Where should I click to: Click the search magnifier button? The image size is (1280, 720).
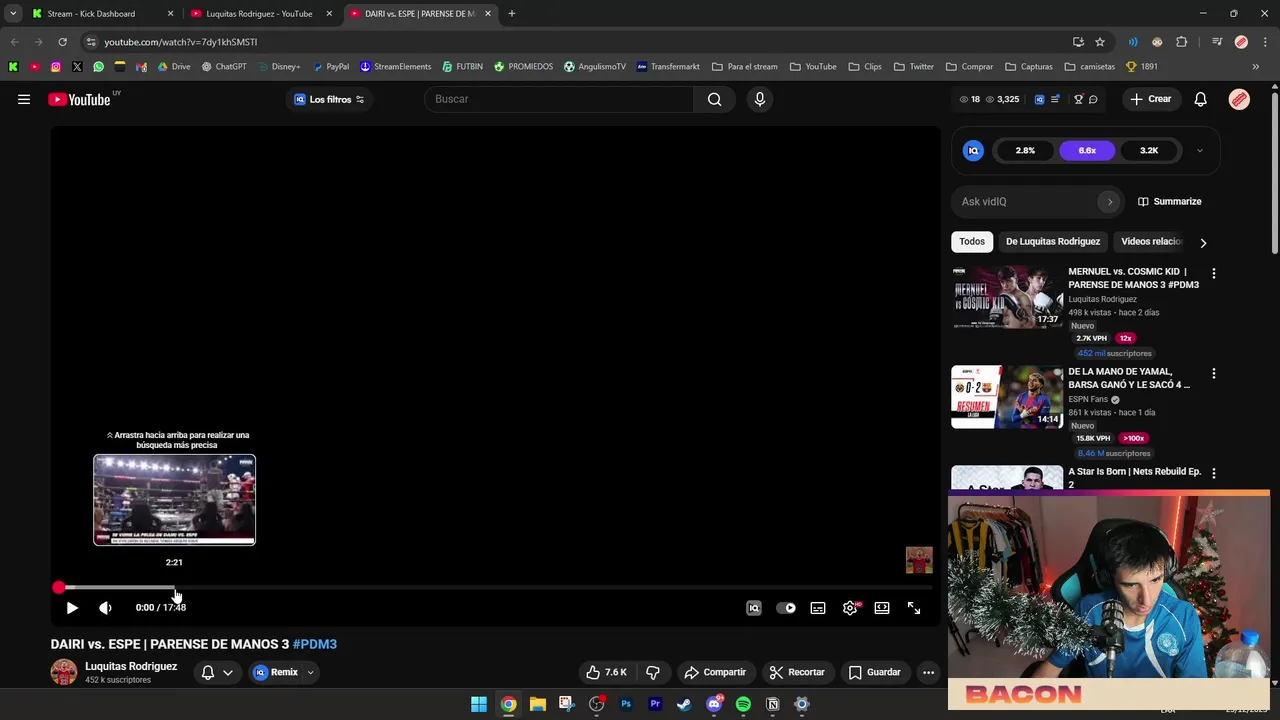pos(714,99)
